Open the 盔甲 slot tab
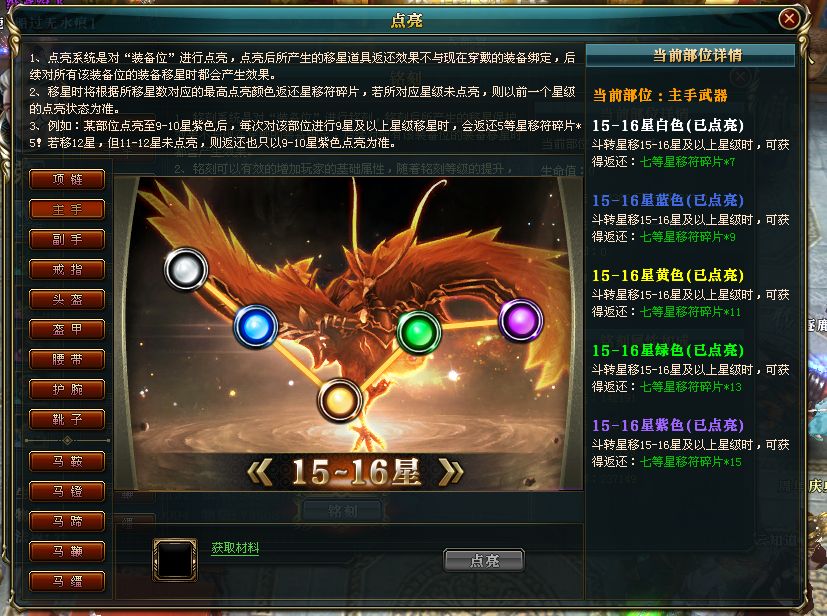 click(67, 330)
